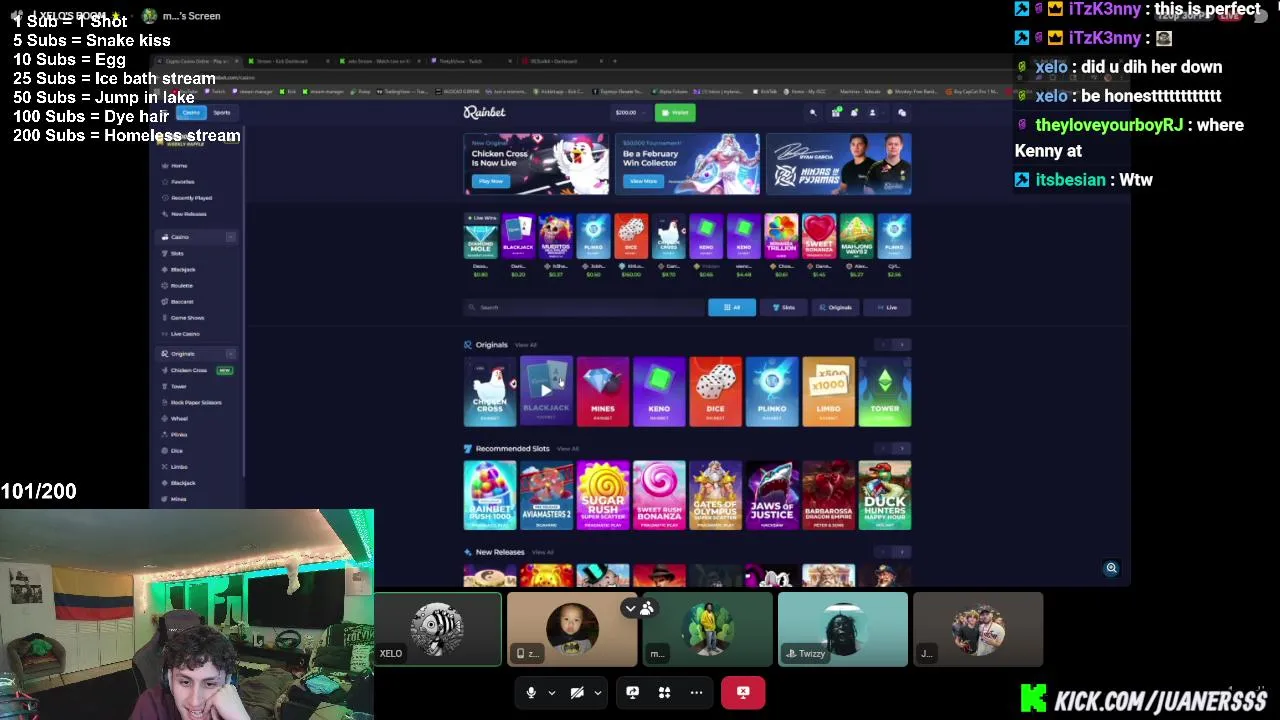Open the user profile icon in header

pyautogui.click(x=872, y=113)
